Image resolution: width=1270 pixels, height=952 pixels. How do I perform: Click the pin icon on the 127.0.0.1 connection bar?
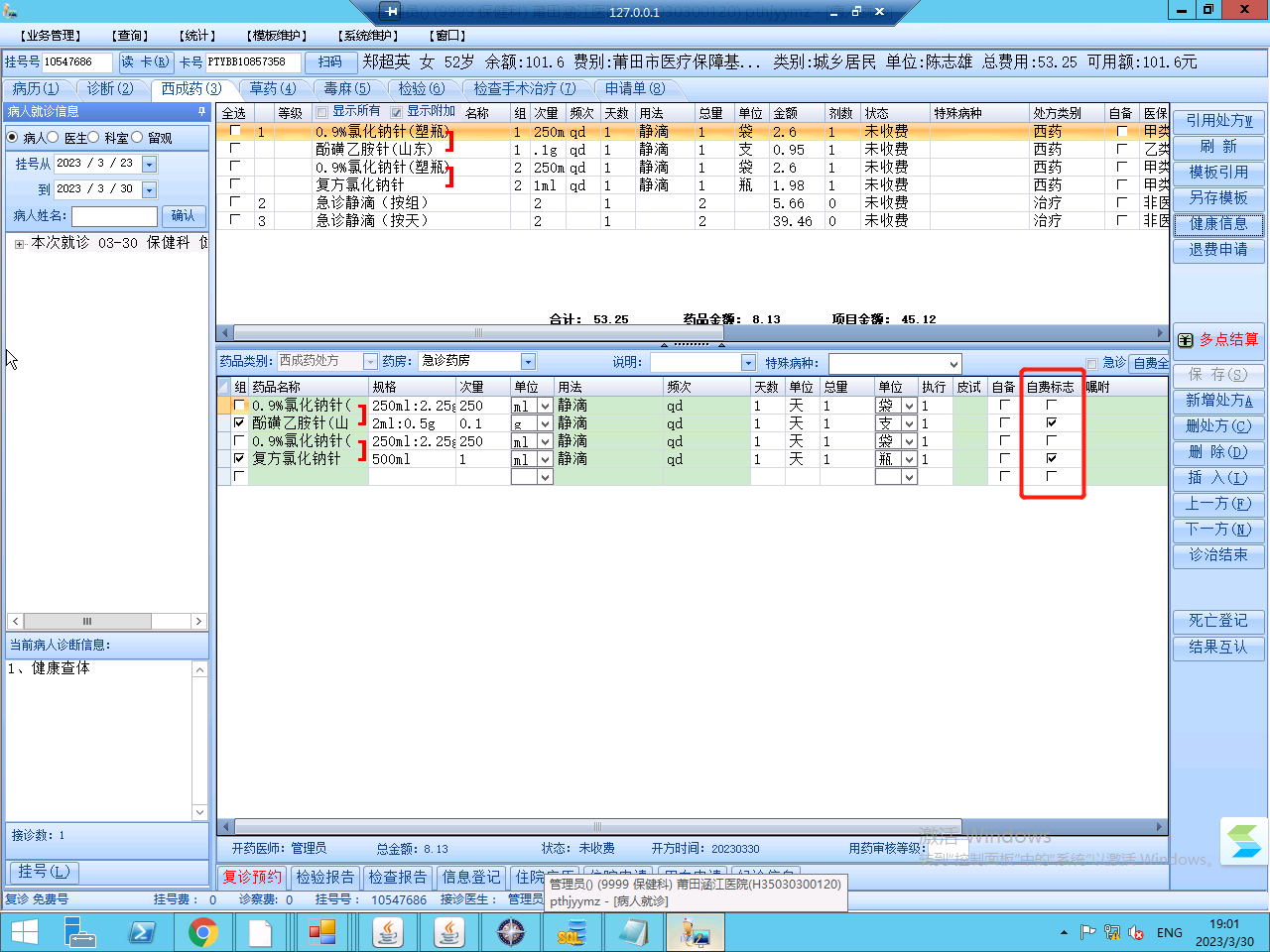[x=391, y=12]
